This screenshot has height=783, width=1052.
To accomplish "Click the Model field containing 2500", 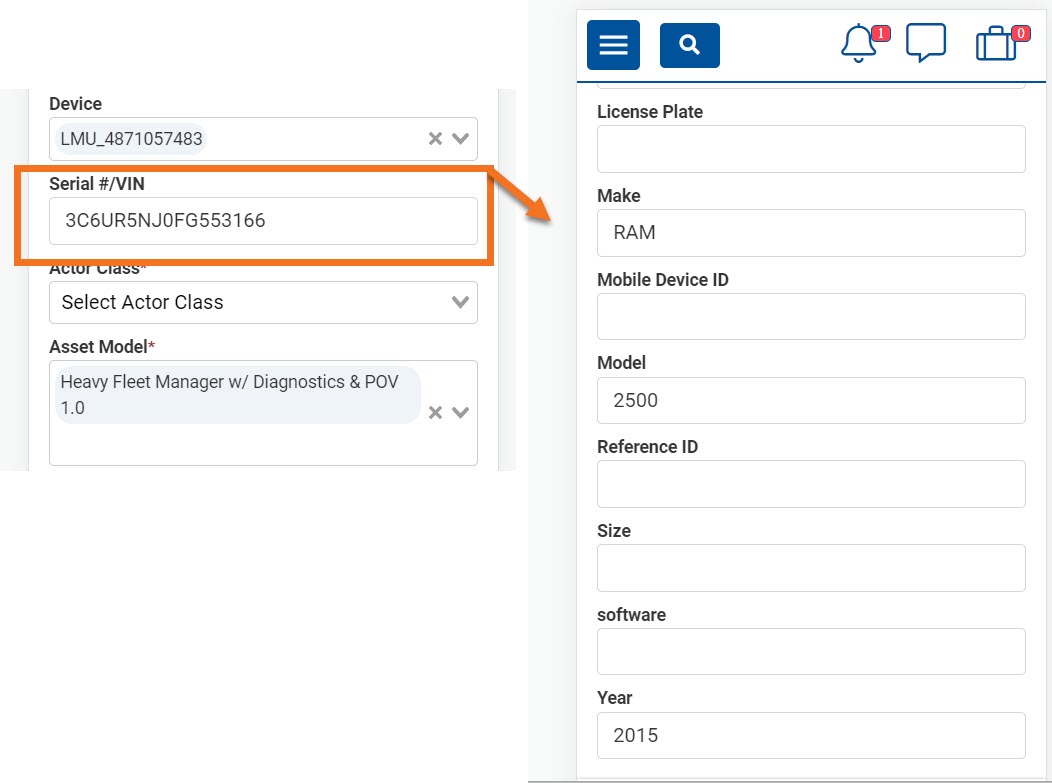I will click(811, 401).
